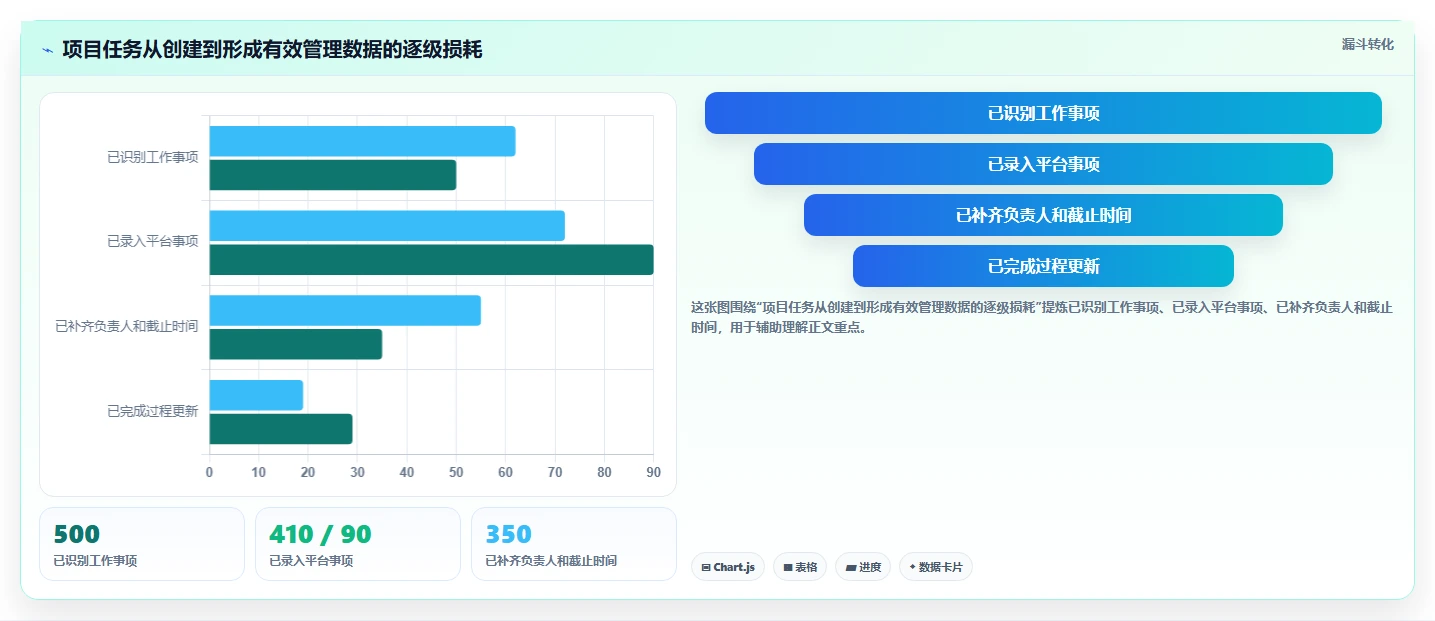This screenshot has height=621, width=1435.
Task: Open the 350 已补齐负责人和截止时间 stat card
Action: (574, 544)
